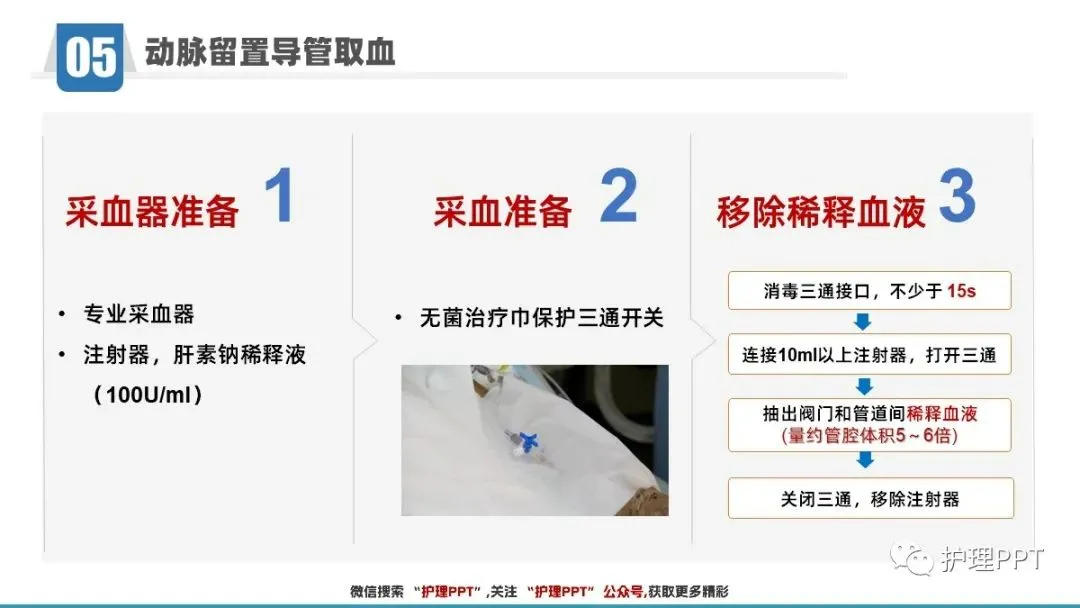The width and height of the screenshot is (1080, 608).
Task: Click the blue arrow below 消毒三通接口 box
Action: point(862,322)
